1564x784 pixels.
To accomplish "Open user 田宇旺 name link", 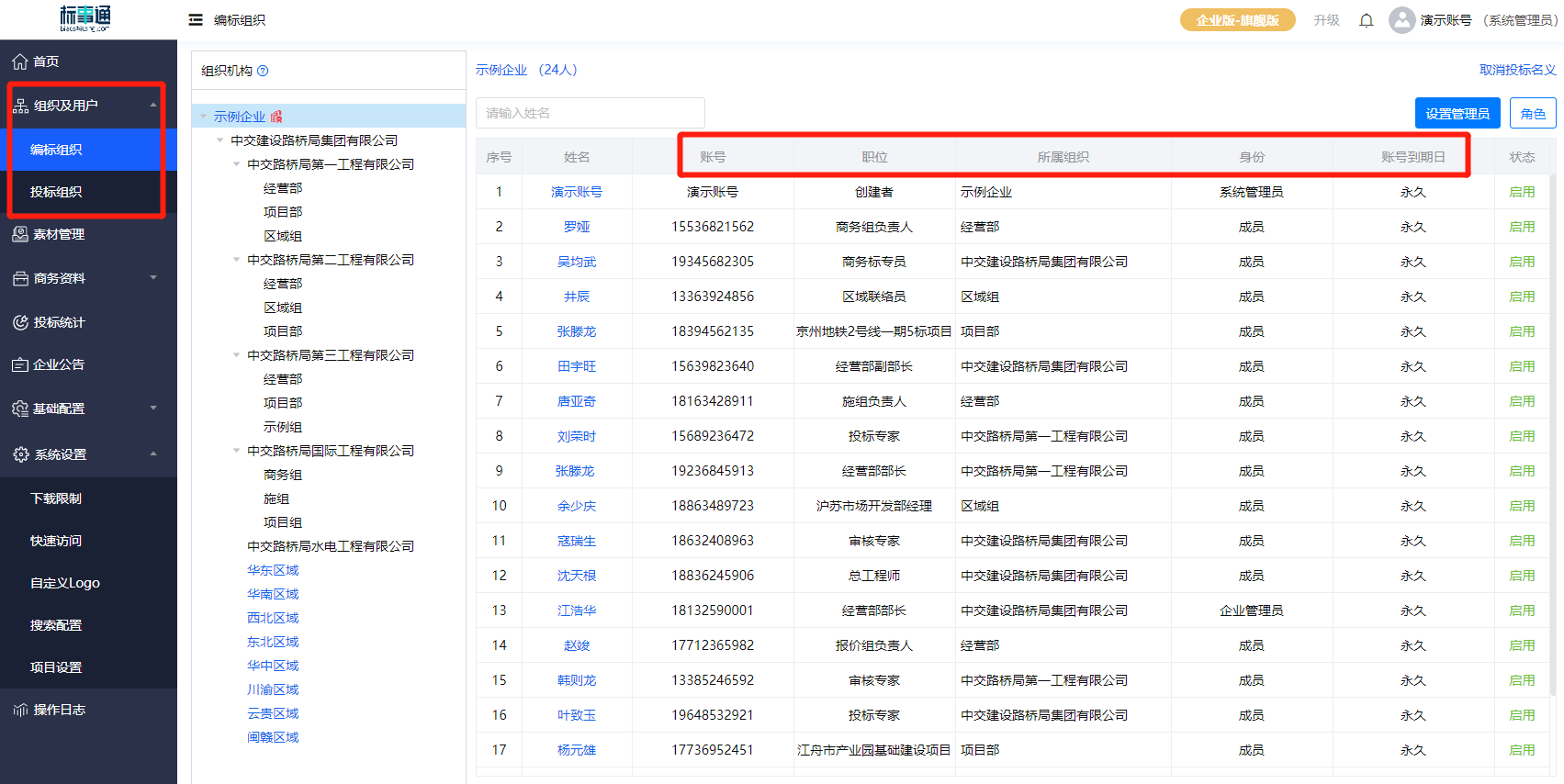I will (x=577, y=366).
